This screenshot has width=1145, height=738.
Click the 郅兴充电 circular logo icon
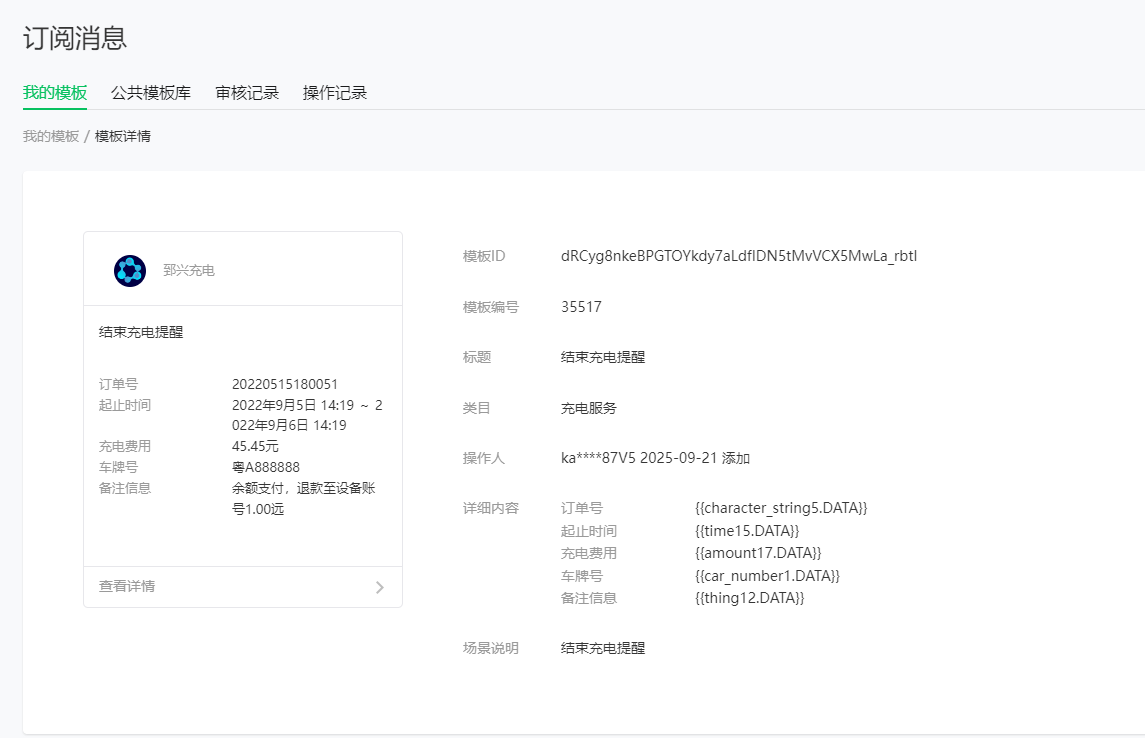130,270
